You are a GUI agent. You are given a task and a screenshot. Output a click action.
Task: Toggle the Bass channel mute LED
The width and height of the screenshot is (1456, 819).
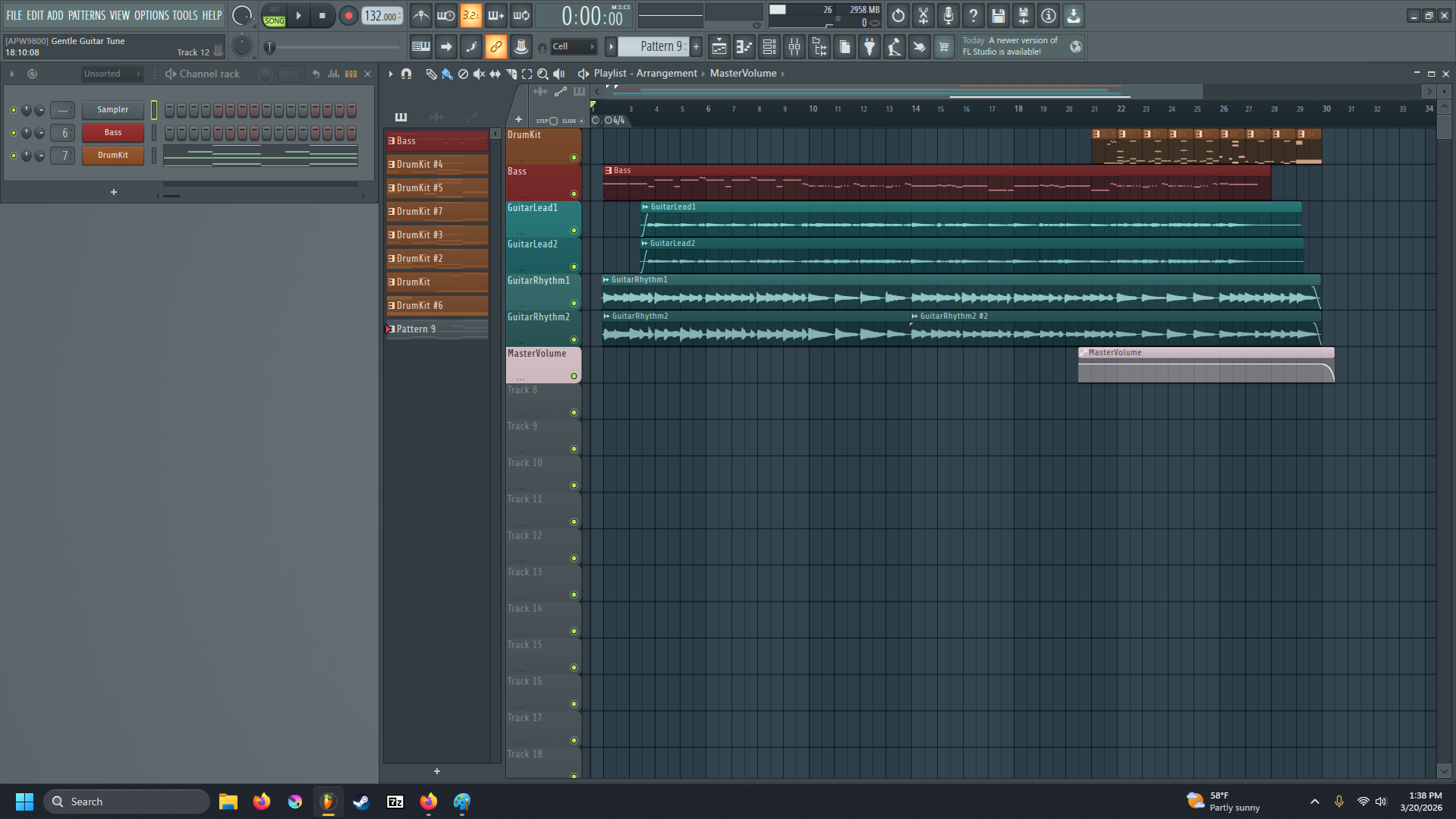click(13, 133)
